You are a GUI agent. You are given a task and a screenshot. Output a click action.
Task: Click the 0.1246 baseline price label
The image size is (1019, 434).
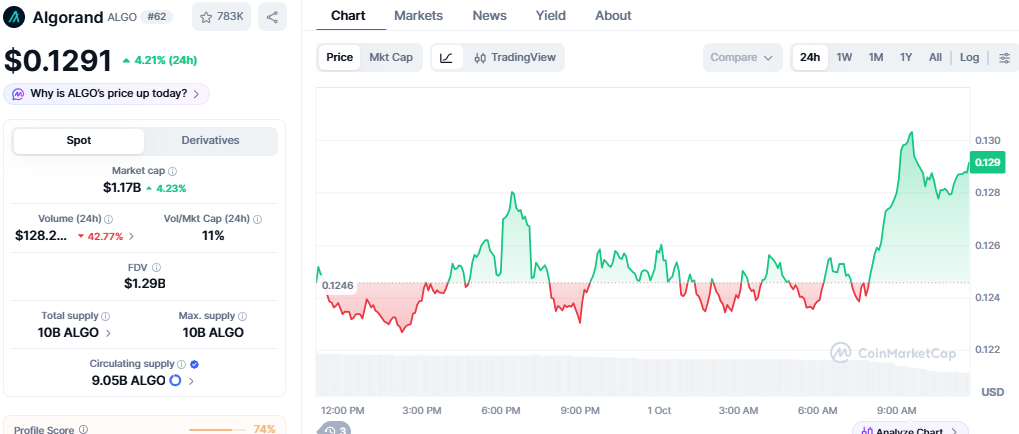tap(337, 285)
